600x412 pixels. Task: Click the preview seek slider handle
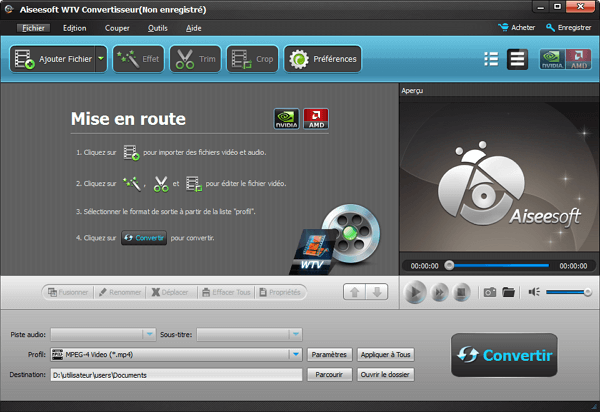[x=449, y=265]
